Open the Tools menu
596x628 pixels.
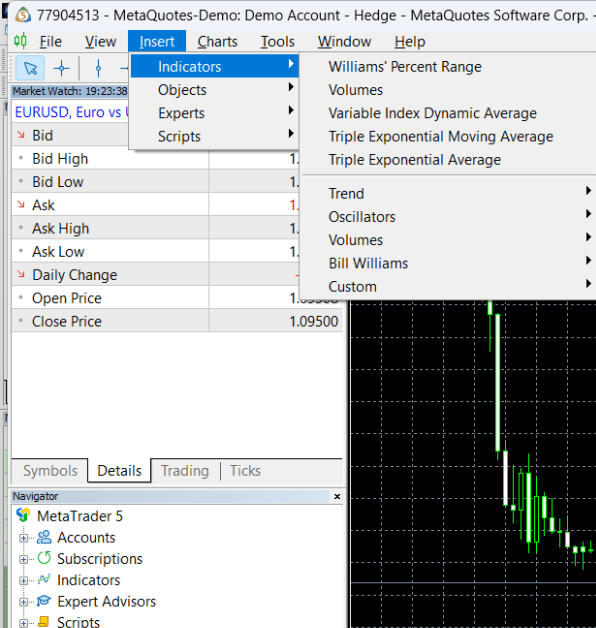click(278, 41)
